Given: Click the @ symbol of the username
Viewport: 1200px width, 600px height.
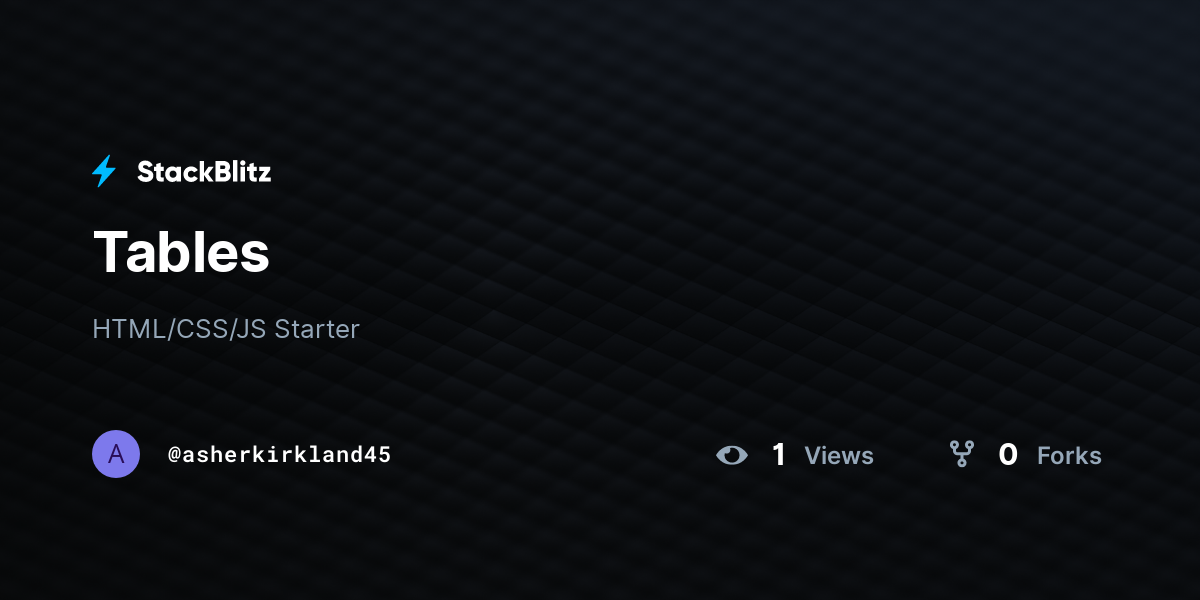Looking at the screenshot, I should coord(174,455).
